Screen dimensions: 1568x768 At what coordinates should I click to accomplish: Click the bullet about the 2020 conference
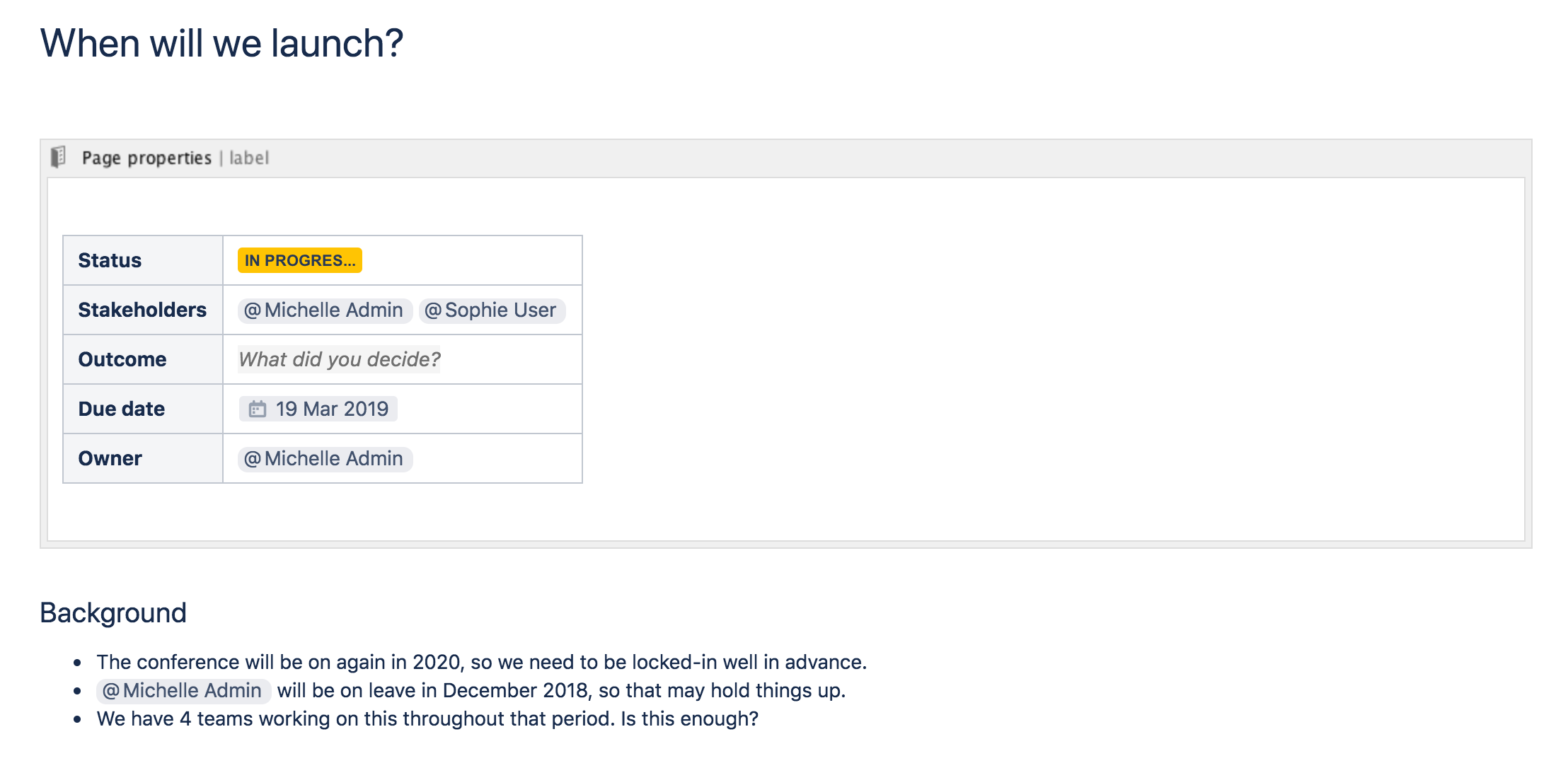[481, 662]
